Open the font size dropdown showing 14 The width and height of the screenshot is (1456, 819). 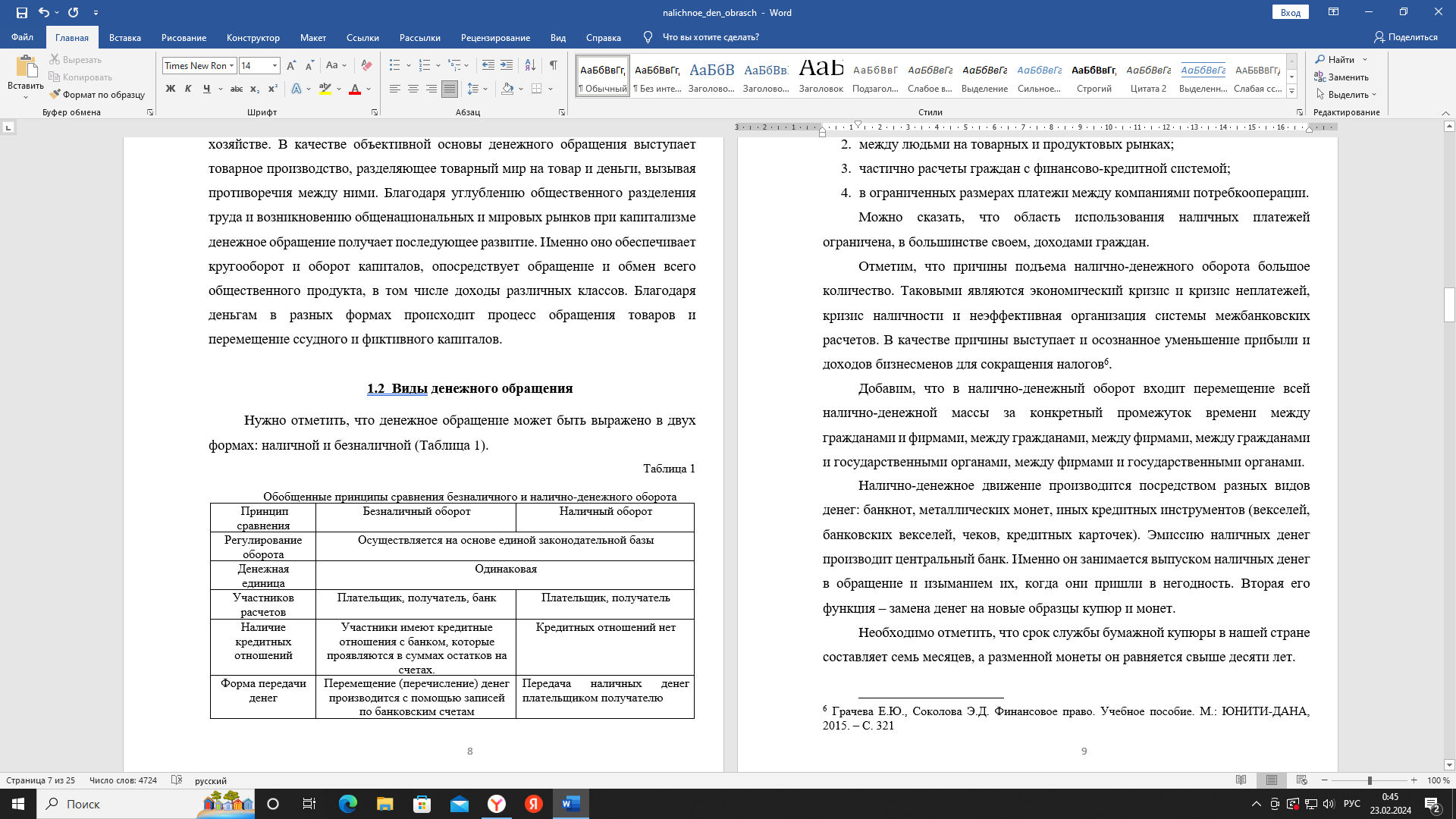[x=275, y=66]
